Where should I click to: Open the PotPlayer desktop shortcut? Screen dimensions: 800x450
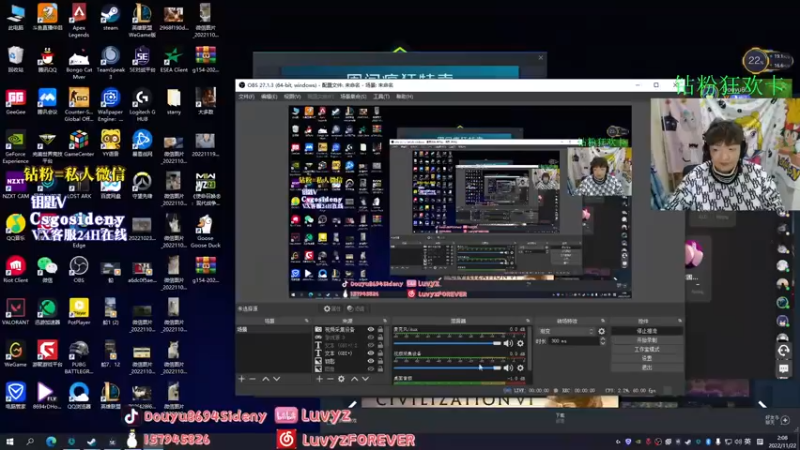[x=79, y=312]
